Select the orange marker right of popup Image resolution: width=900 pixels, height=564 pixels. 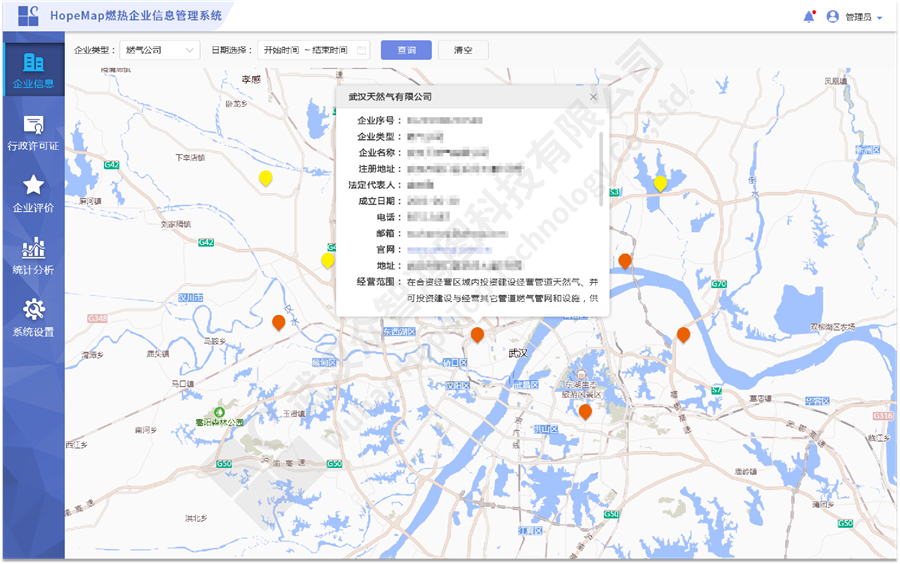(x=625, y=261)
